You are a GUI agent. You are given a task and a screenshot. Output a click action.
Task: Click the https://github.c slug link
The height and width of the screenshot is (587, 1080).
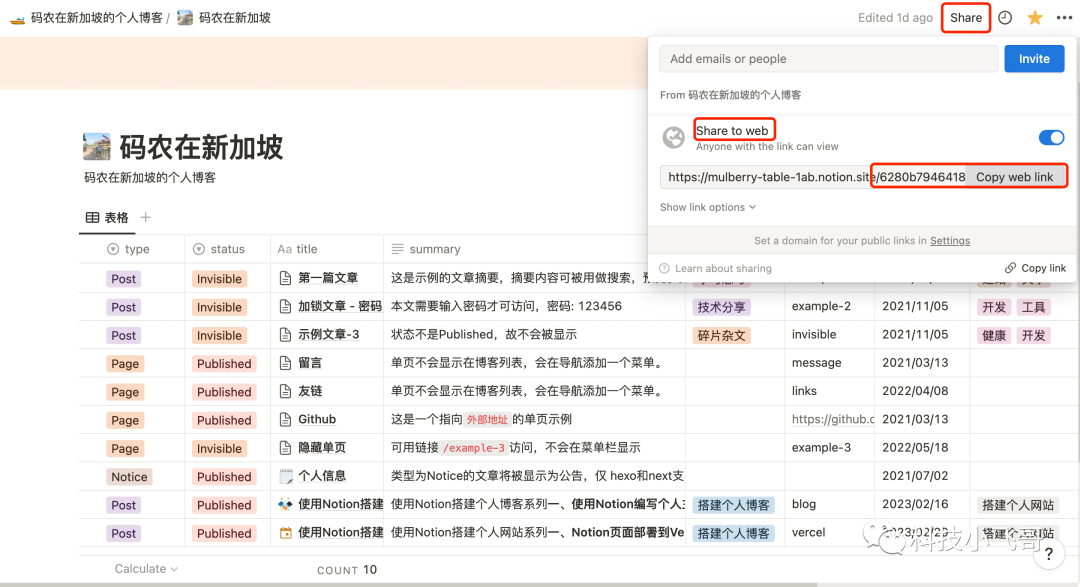833,419
